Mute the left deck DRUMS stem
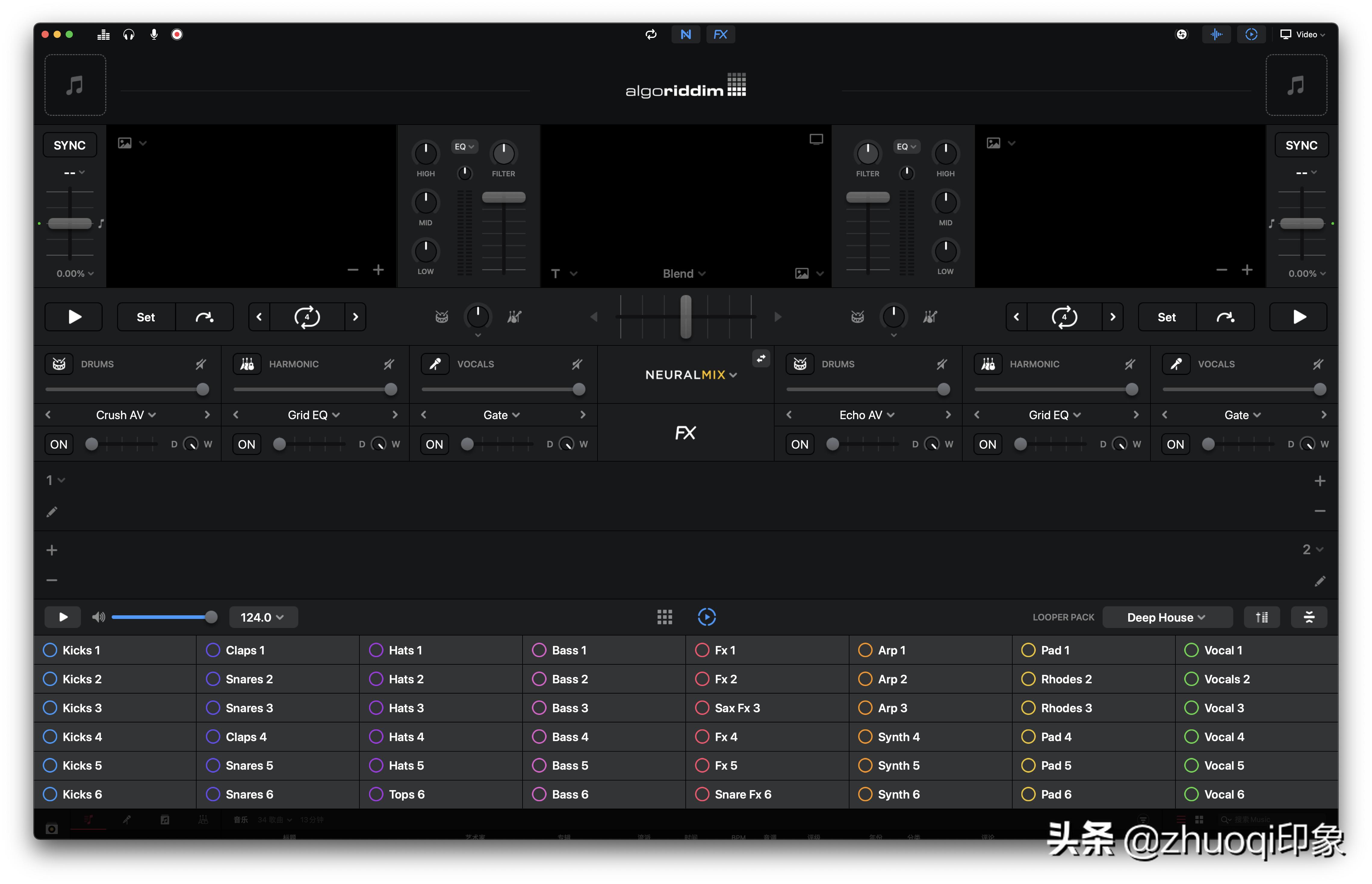Viewport: 1372px width, 884px height. tap(200, 364)
